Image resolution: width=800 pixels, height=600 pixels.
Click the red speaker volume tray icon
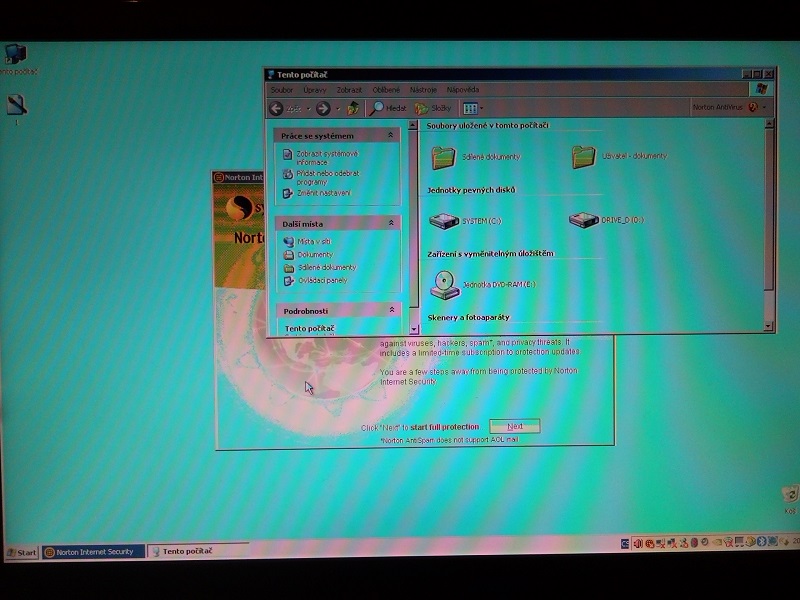click(x=638, y=543)
